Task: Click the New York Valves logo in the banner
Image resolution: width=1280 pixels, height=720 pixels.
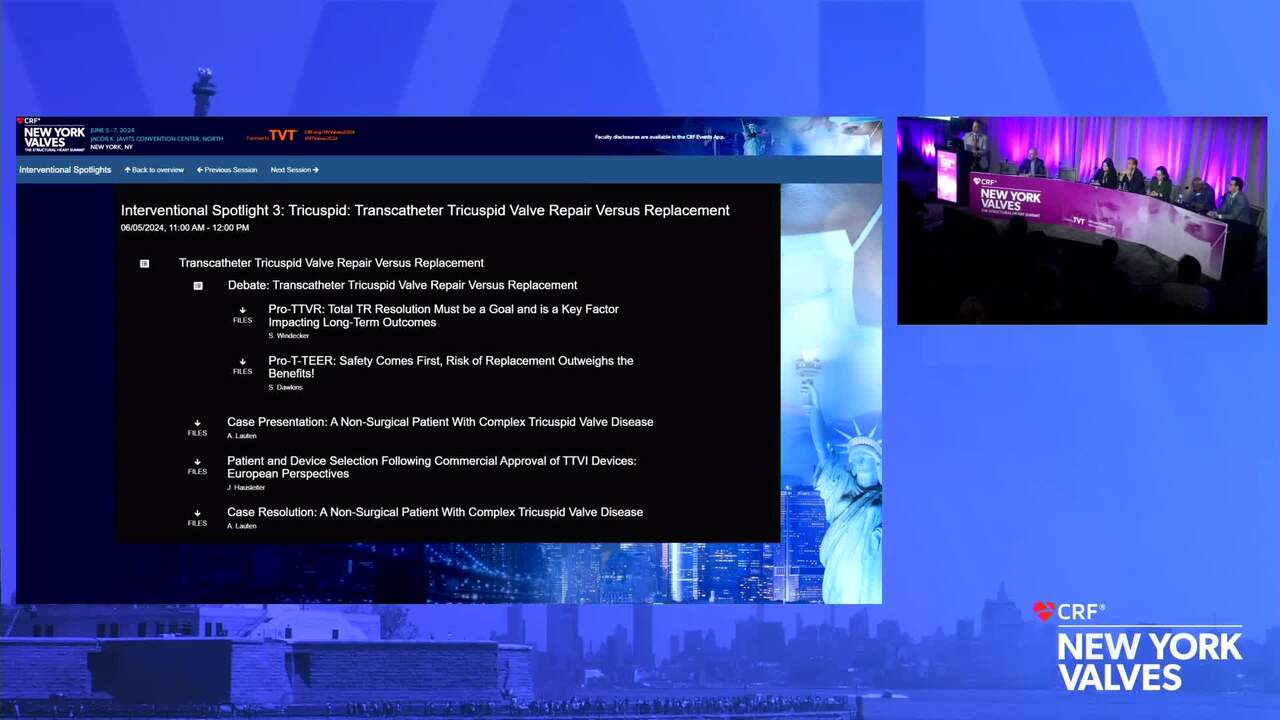Action: coord(52,136)
